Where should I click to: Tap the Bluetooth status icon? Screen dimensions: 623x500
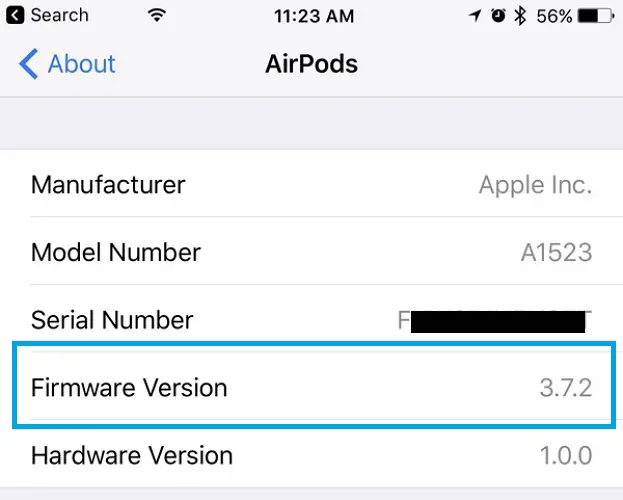(519, 15)
